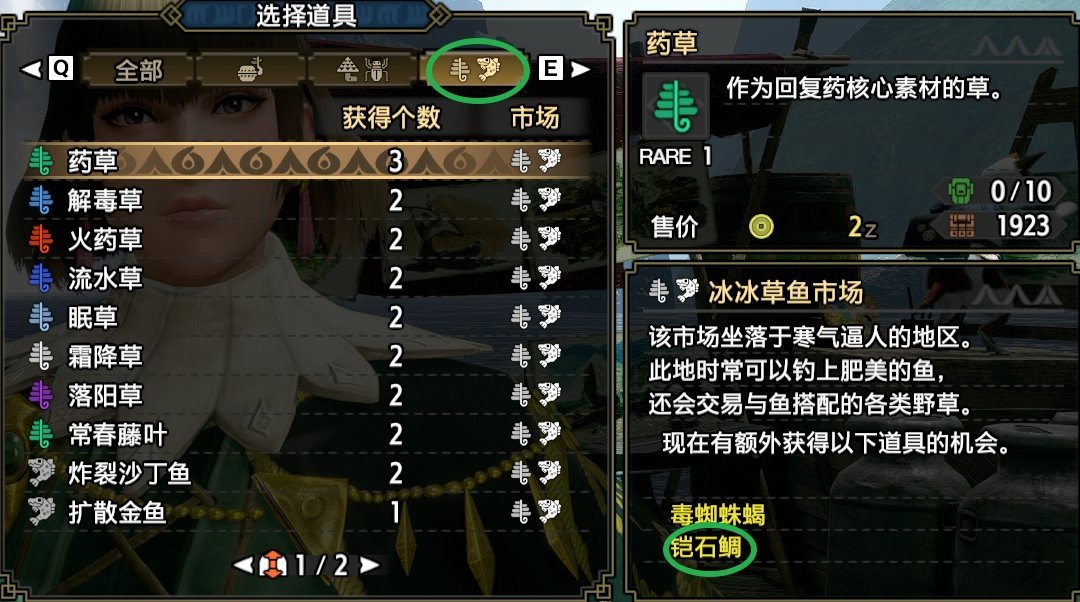
Task: Click the large 药草 icon in detail panel
Action: 676,106
